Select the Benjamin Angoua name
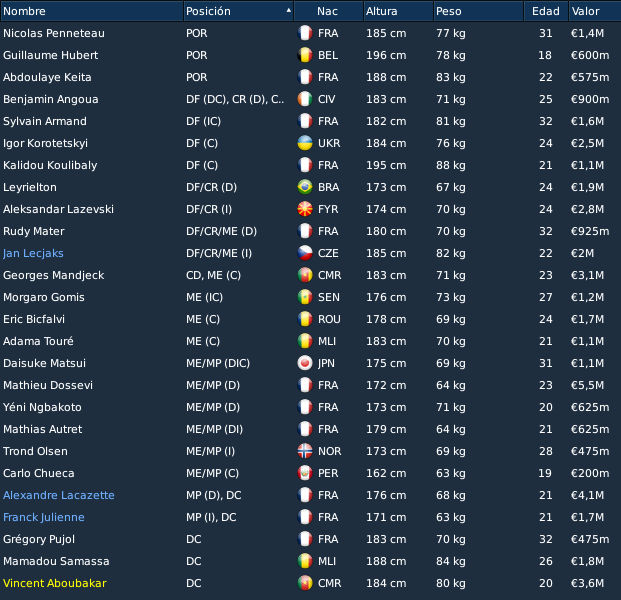Image resolution: width=621 pixels, height=600 pixels. 51,99
